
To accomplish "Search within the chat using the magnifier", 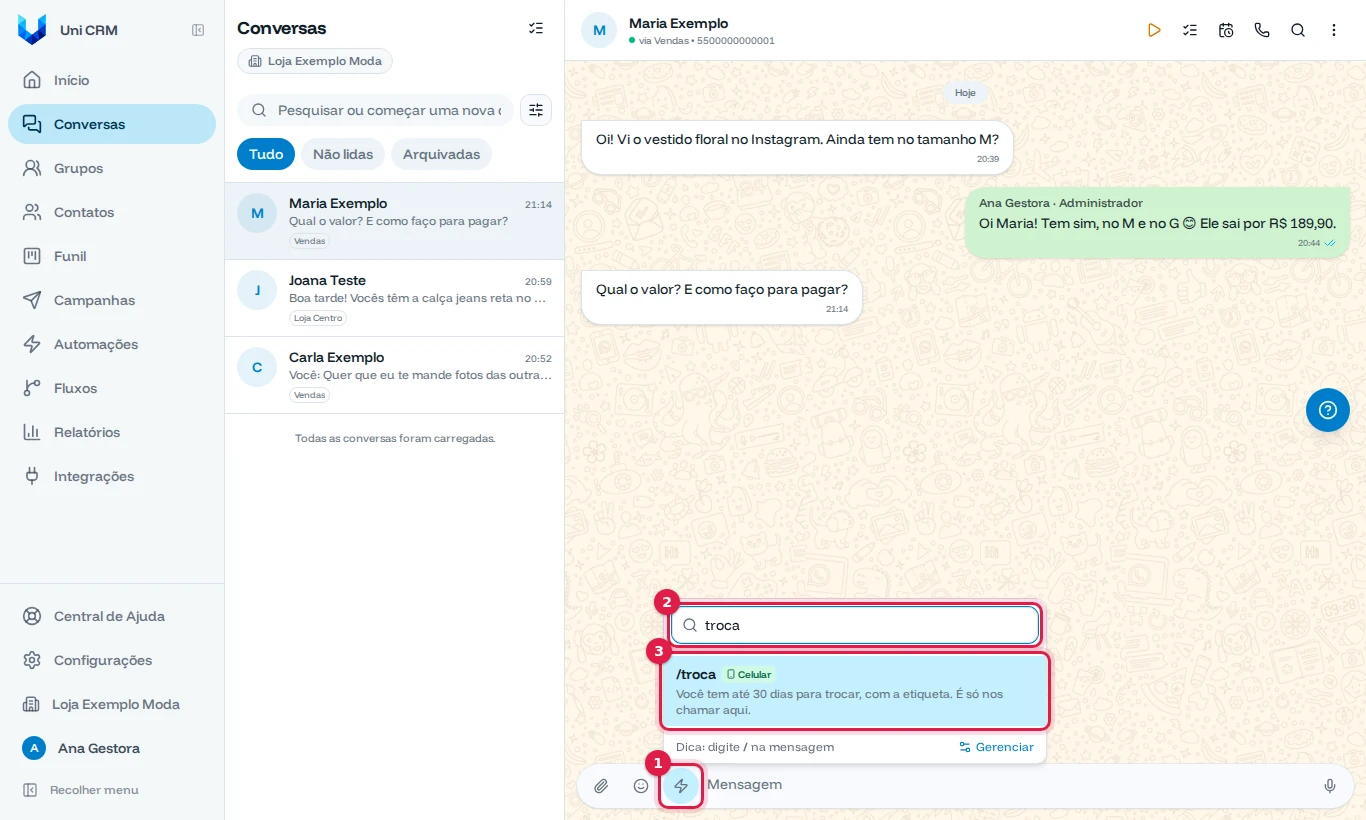I will click(1298, 30).
